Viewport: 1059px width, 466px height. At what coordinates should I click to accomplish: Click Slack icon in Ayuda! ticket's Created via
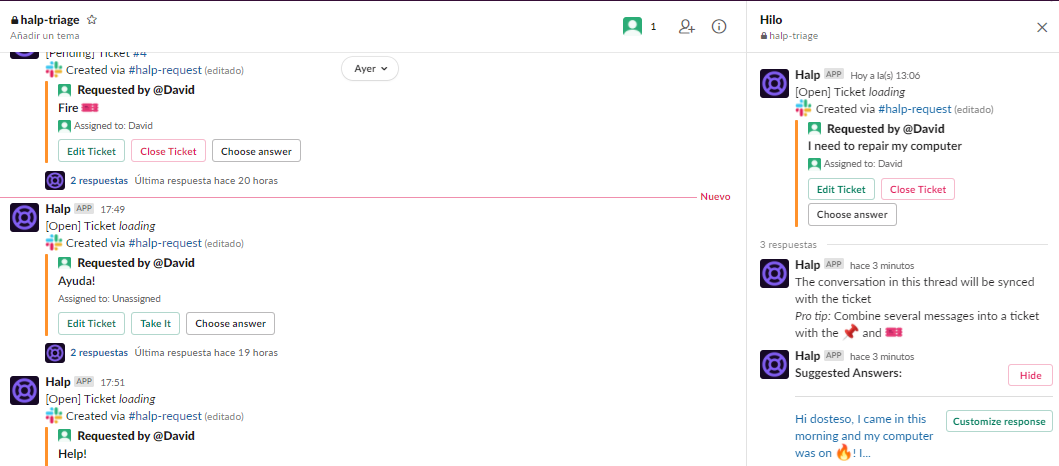[x=53, y=242]
